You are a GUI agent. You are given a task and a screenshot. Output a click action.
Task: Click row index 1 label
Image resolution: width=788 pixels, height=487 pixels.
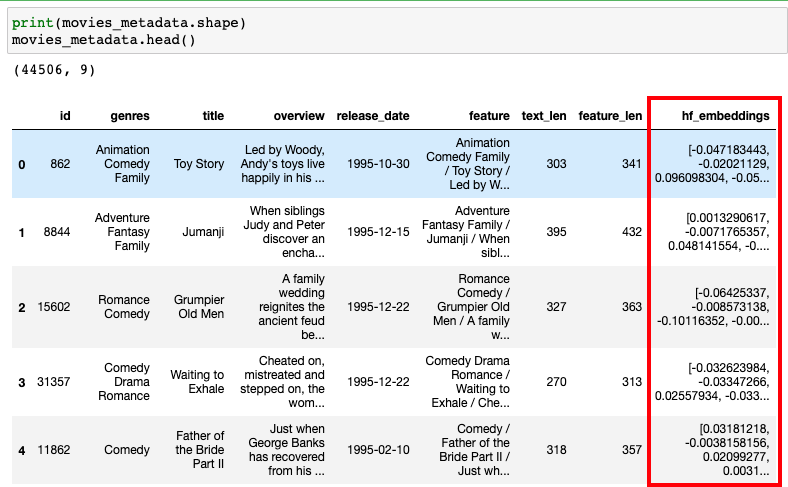point(22,232)
